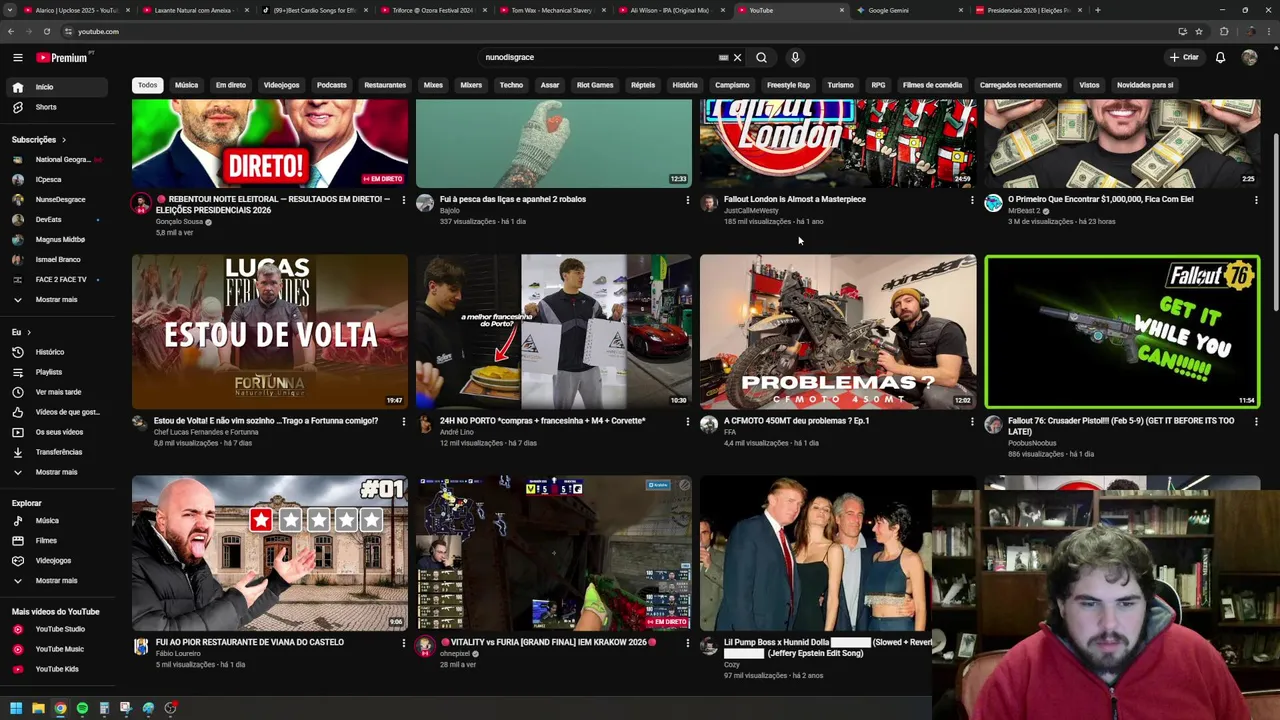Open YouTube Kids link
Screen dimensions: 1280x720
tap(57, 669)
